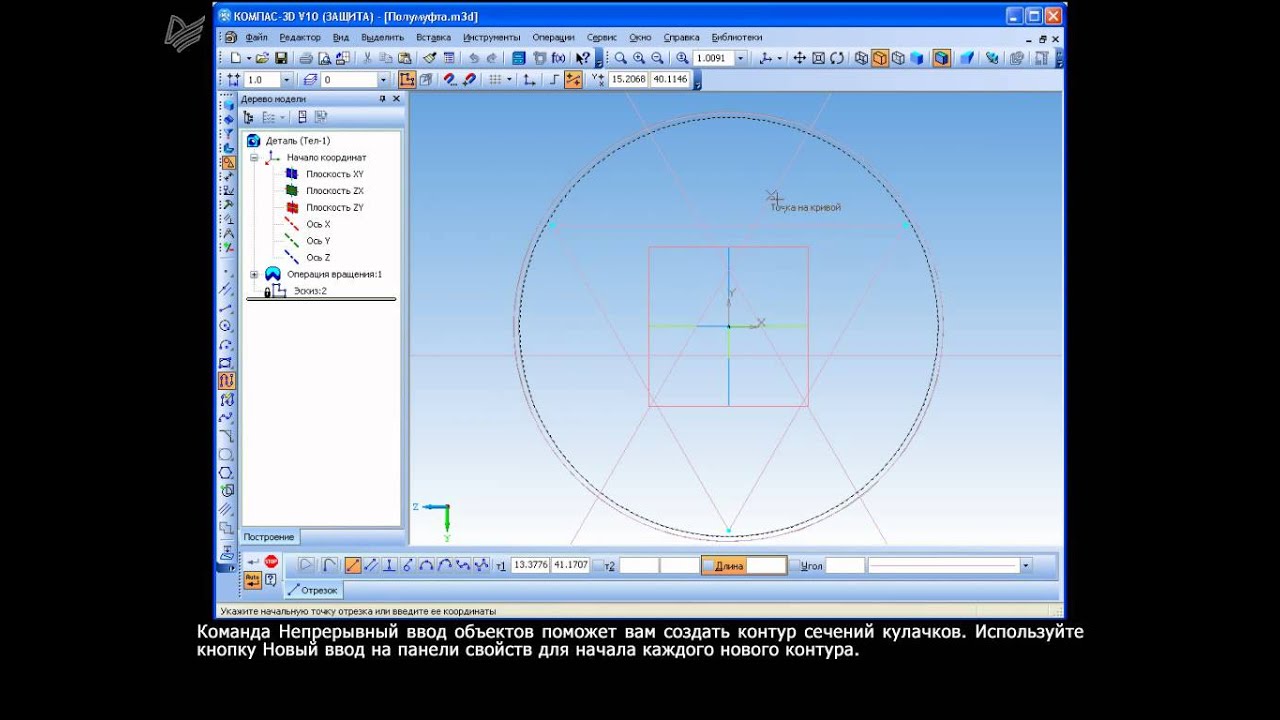
Task: Select Плоскость XY in the model tree
Action: click(x=334, y=174)
